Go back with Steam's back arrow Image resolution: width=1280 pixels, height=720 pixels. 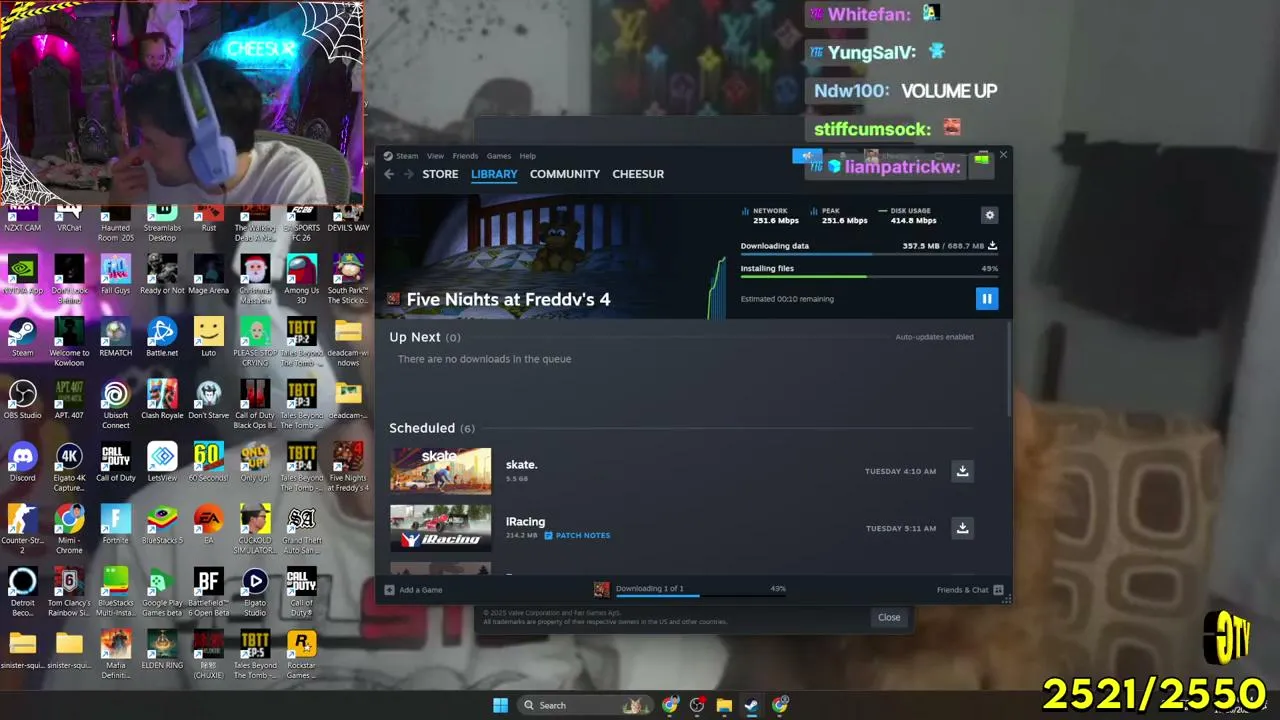[x=389, y=174]
